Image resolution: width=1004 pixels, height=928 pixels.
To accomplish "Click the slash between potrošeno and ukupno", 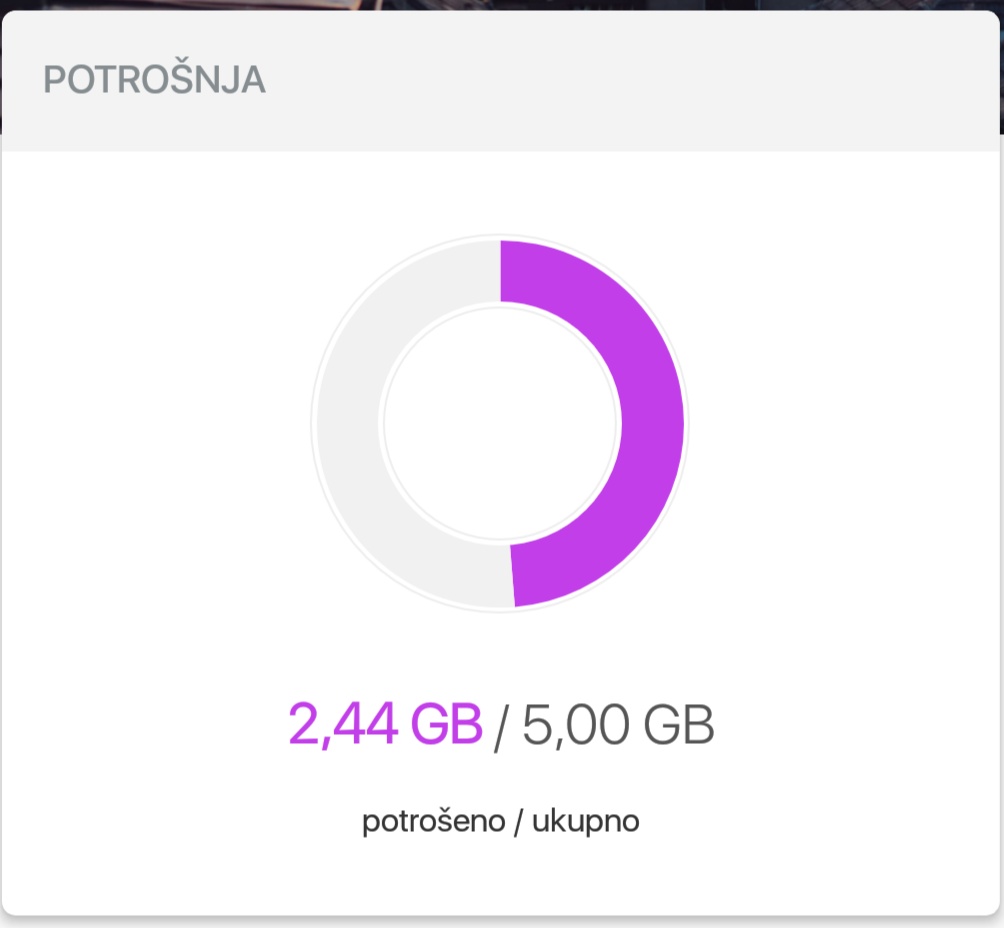I will click(x=519, y=822).
